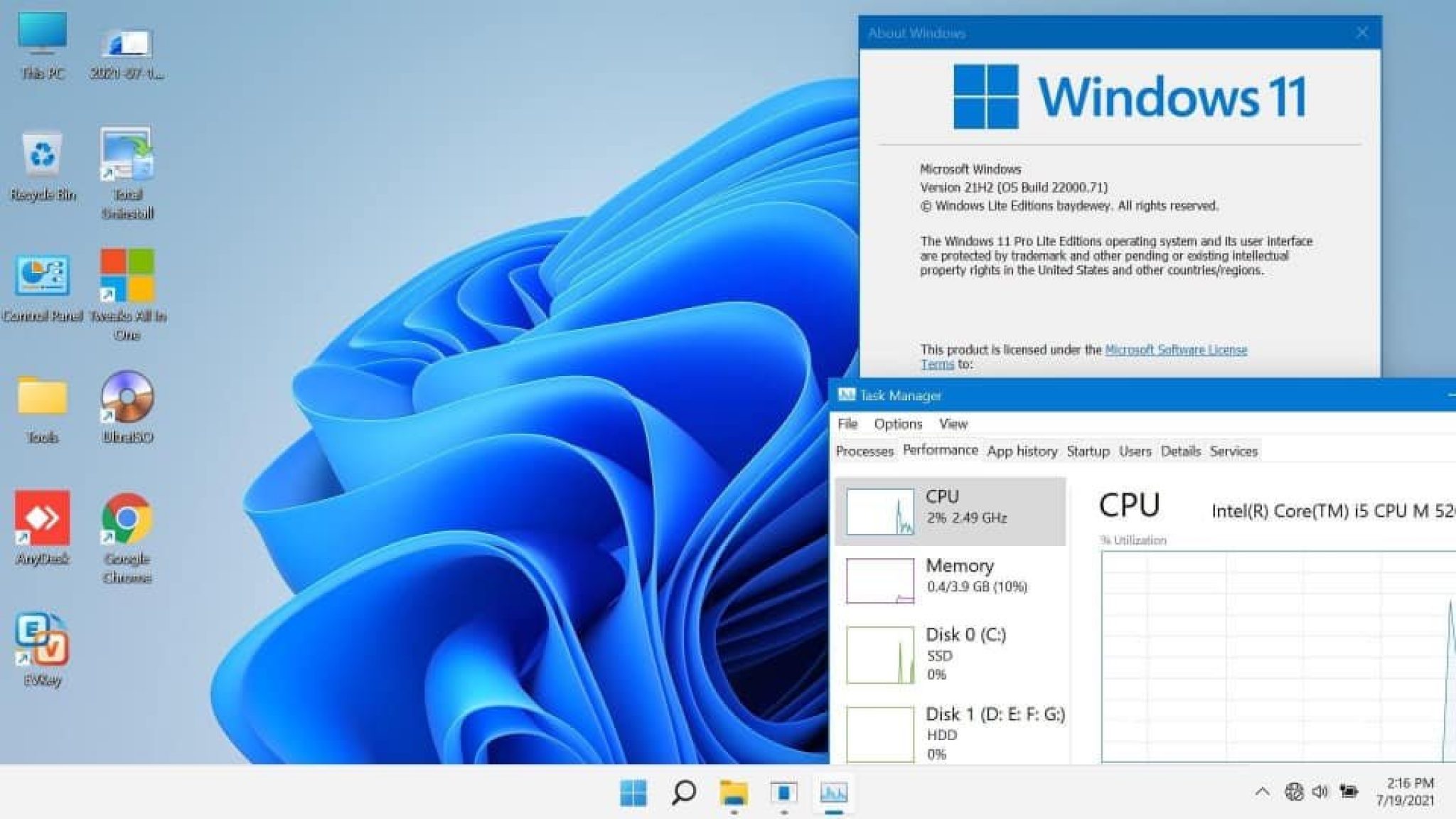Image resolution: width=1456 pixels, height=819 pixels.
Task: Select Task Manager icon on the taskbar
Action: coord(833,792)
